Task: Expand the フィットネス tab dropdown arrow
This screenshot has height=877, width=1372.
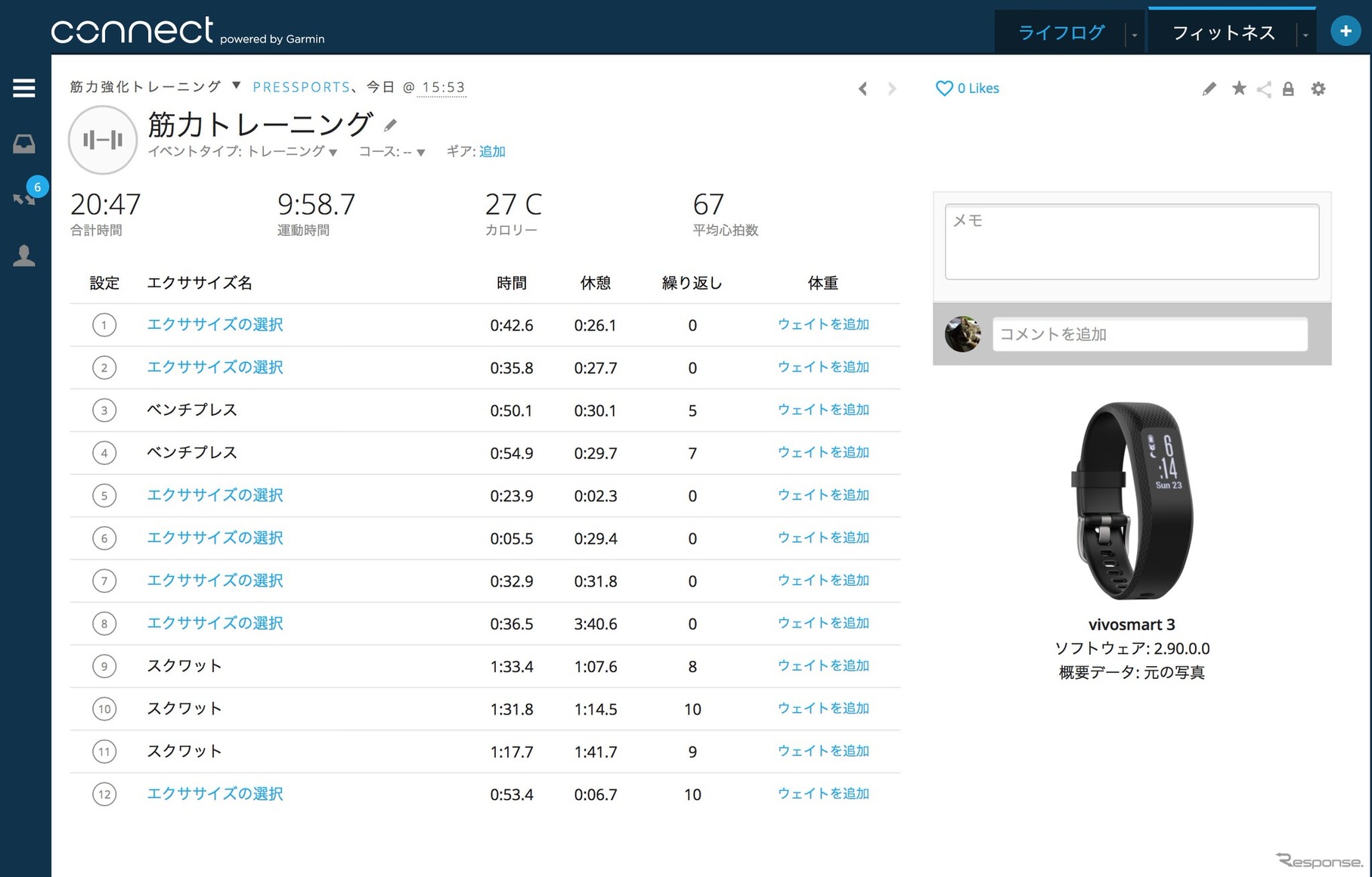Action: pos(1305,35)
